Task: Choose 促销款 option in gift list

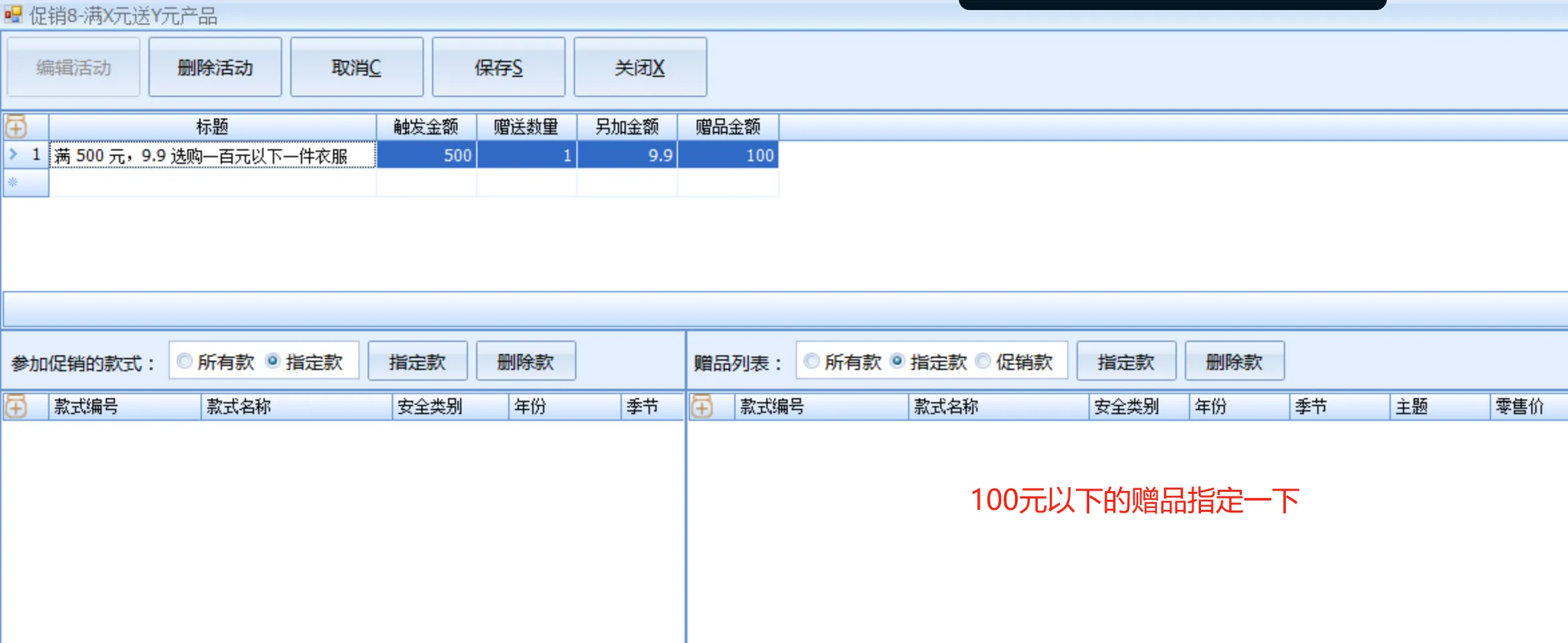Action: [983, 361]
